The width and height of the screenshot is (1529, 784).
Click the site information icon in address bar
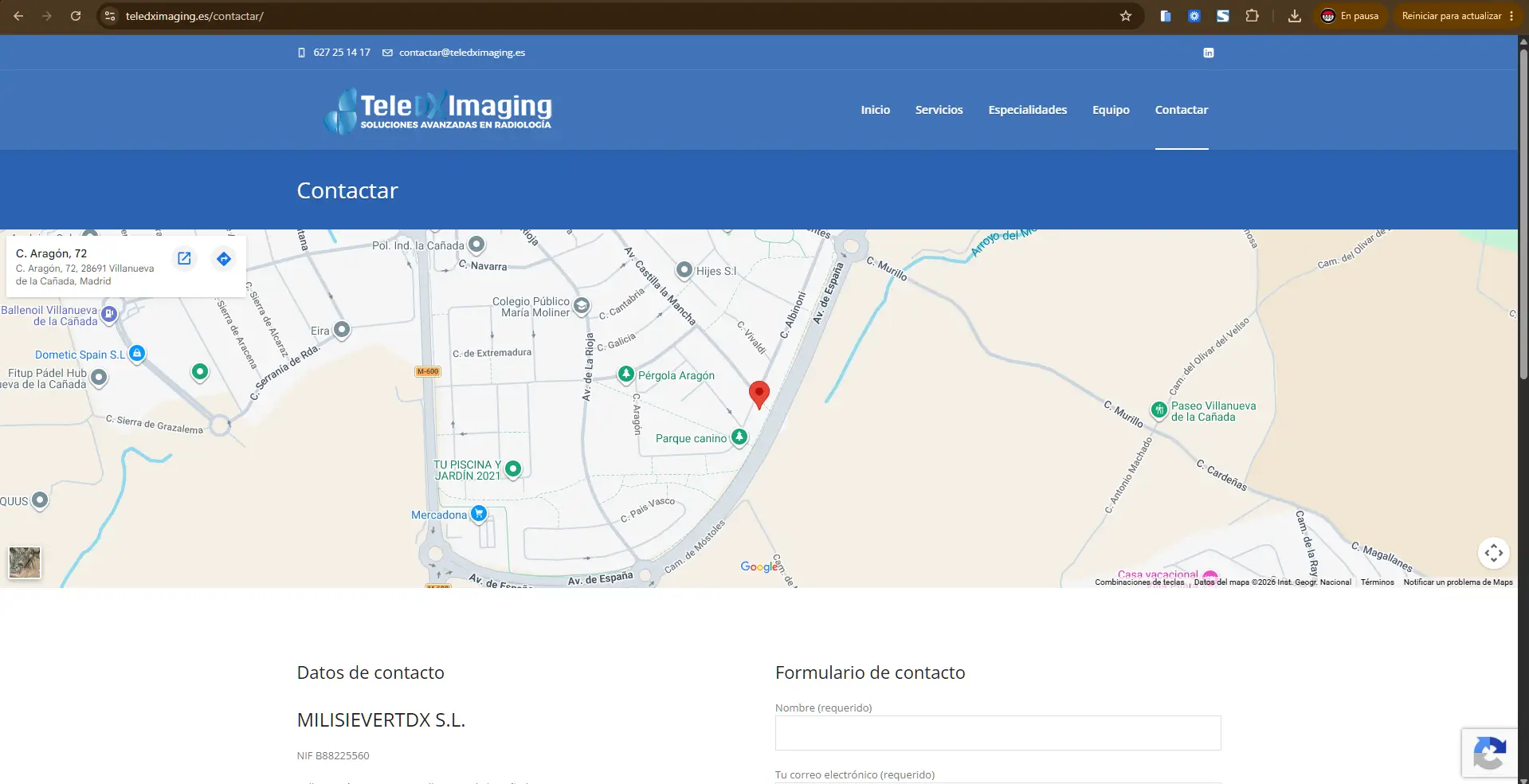pyautogui.click(x=110, y=16)
